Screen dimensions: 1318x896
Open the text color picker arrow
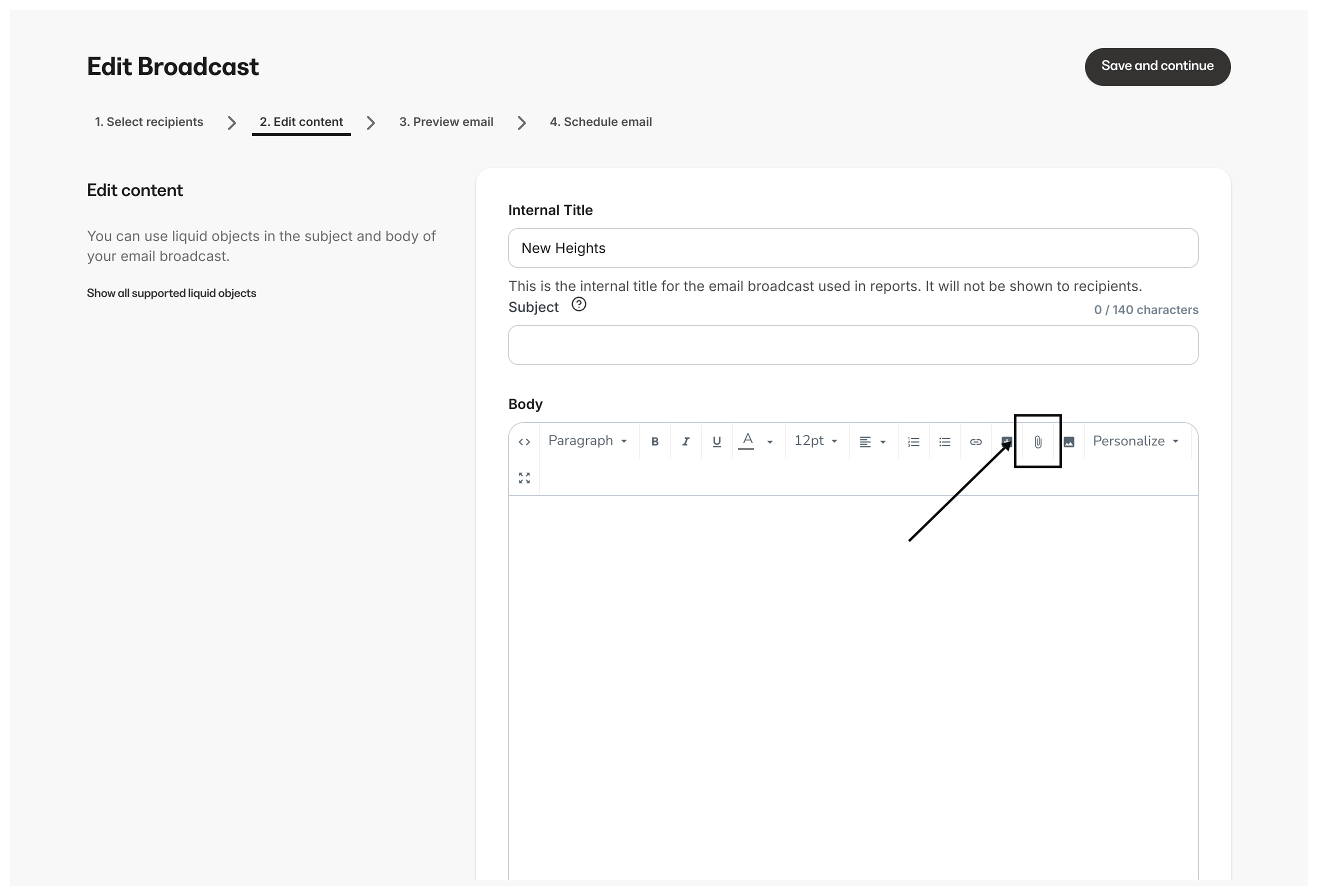(x=769, y=442)
